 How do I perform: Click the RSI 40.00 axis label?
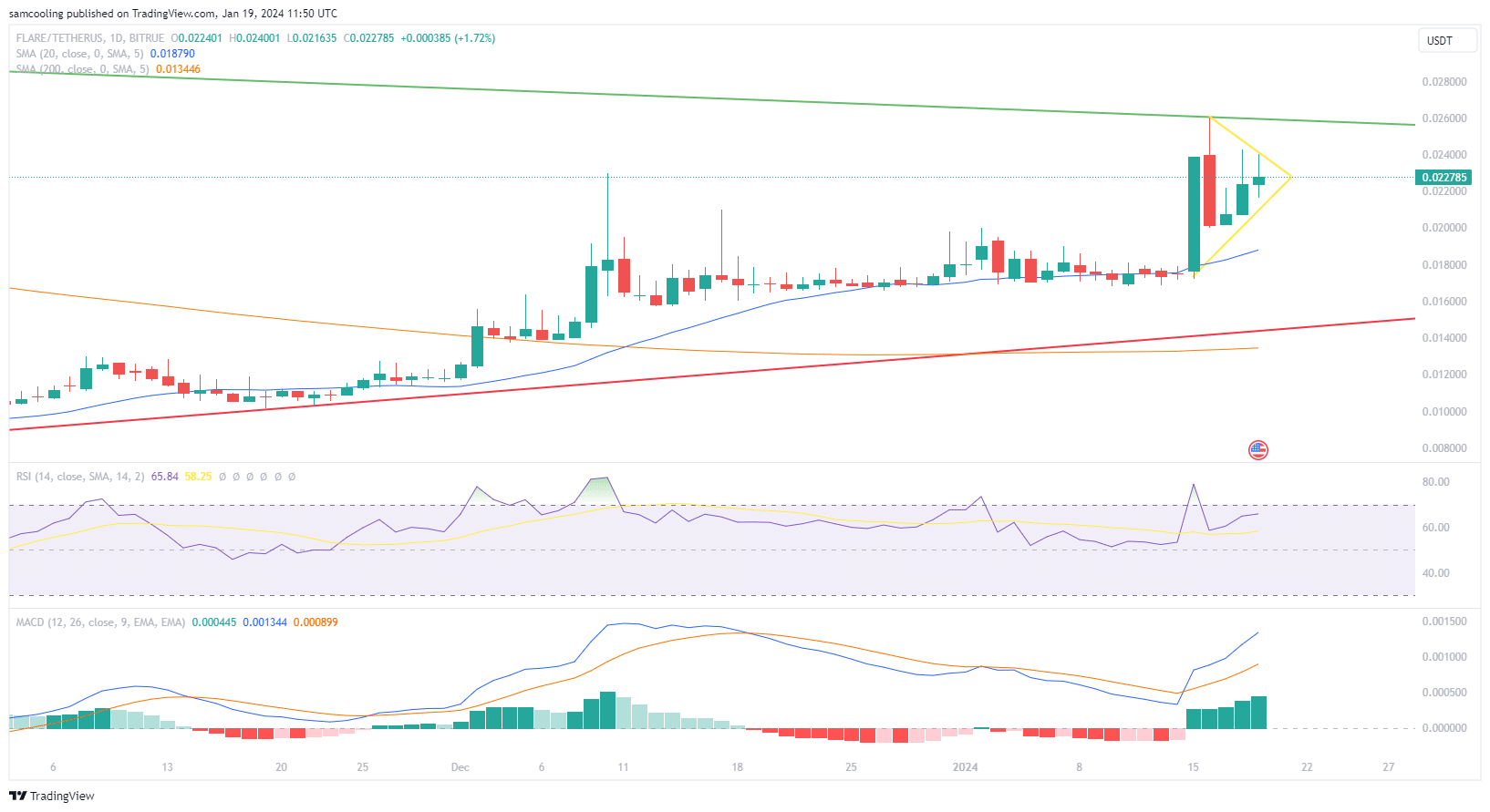point(1436,573)
